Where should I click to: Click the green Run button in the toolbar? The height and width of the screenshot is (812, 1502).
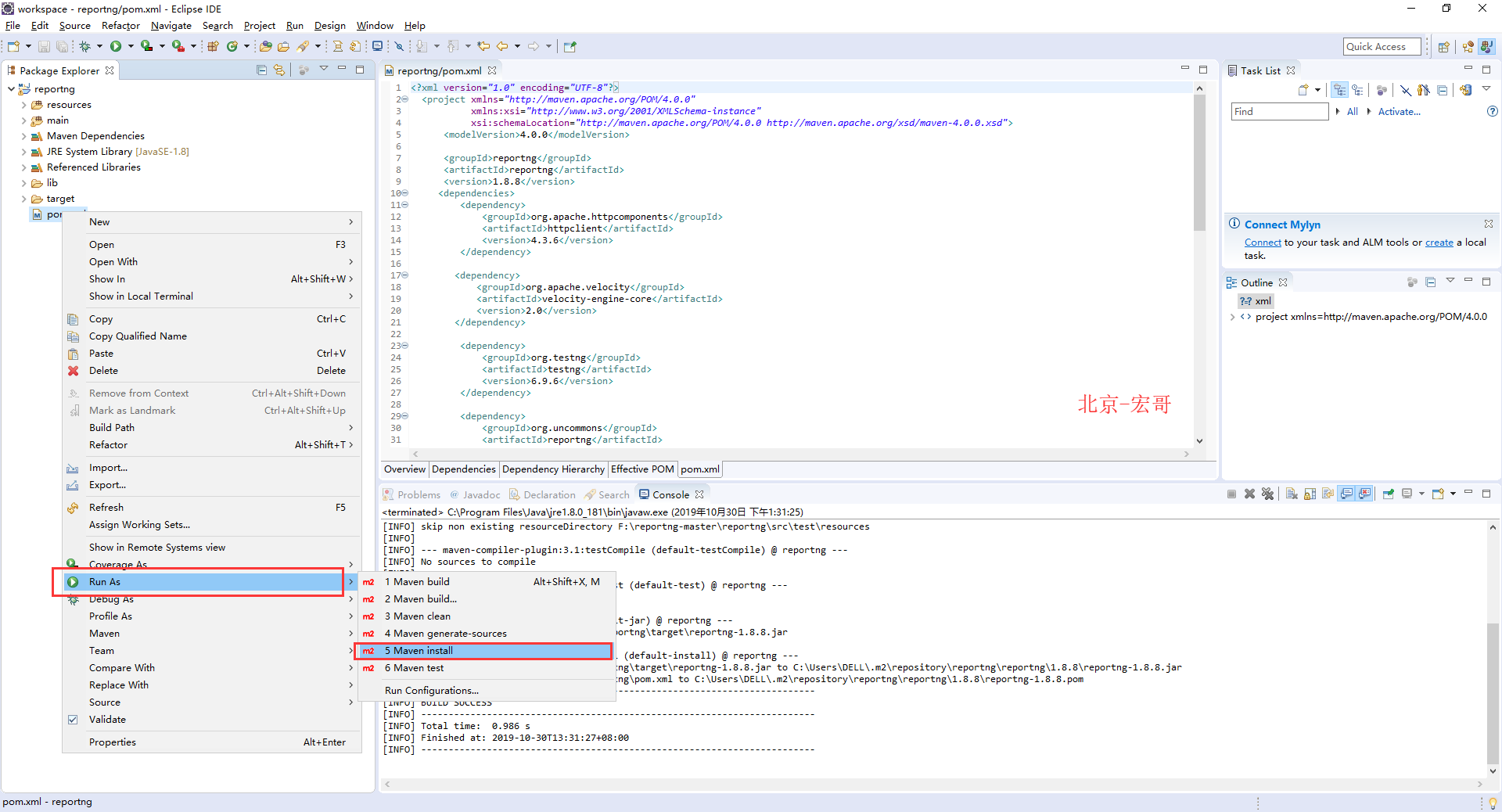[x=116, y=46]
